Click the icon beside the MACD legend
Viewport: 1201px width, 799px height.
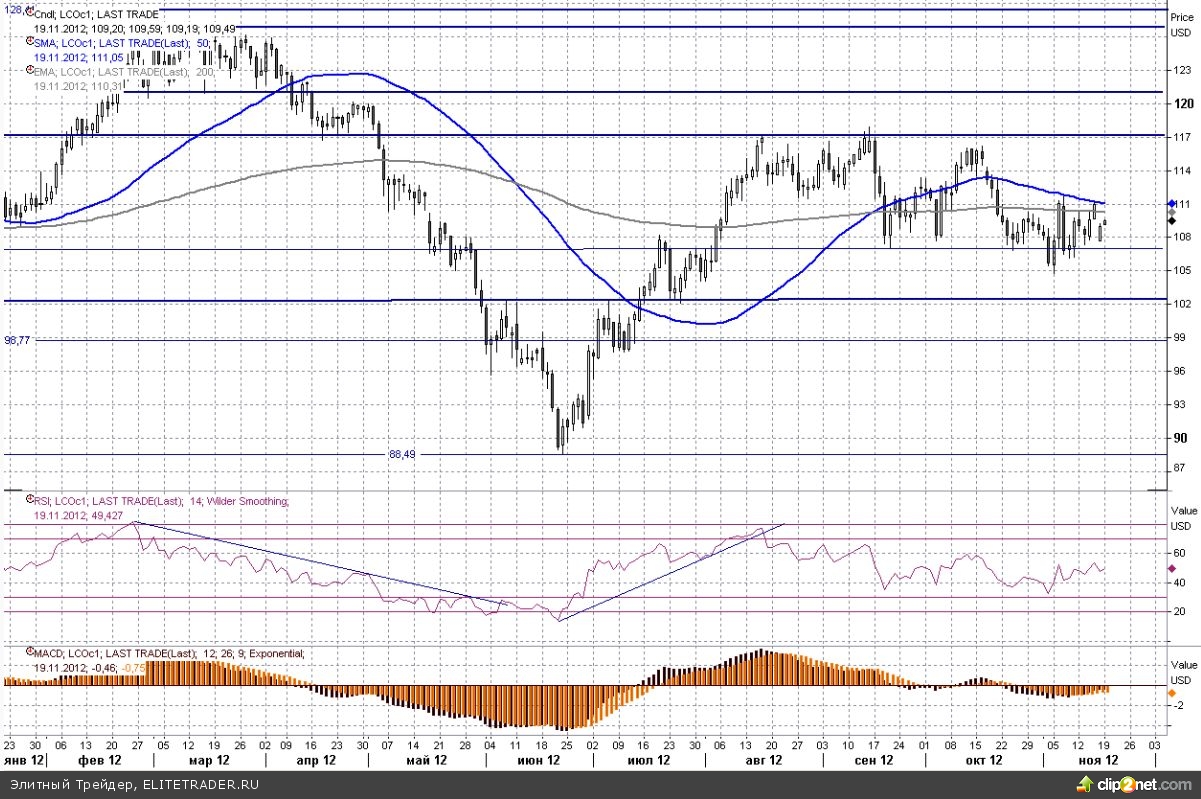[x=29, y=653]
